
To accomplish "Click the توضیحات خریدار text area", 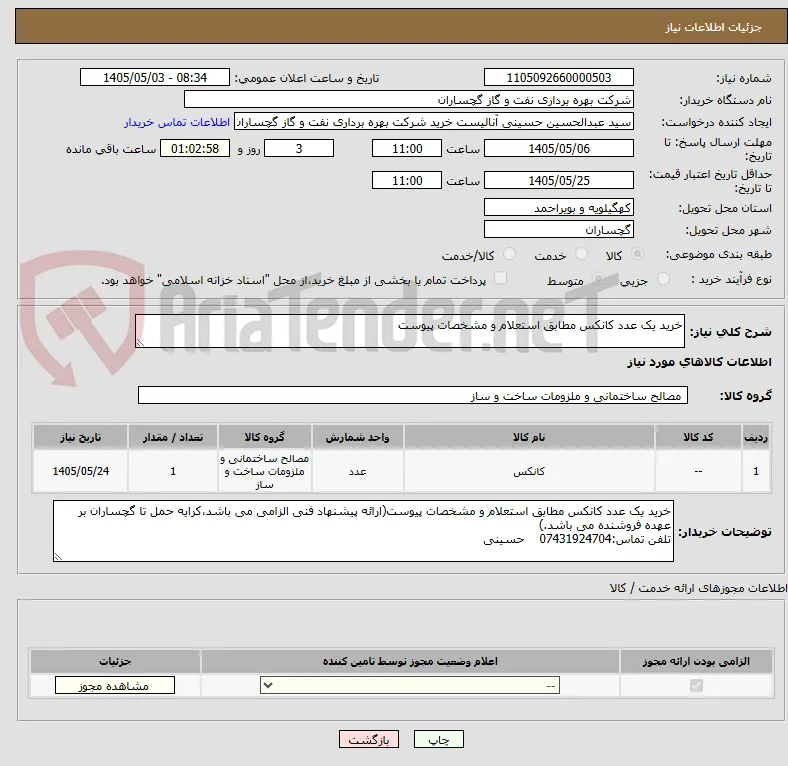I will point(363,531).
